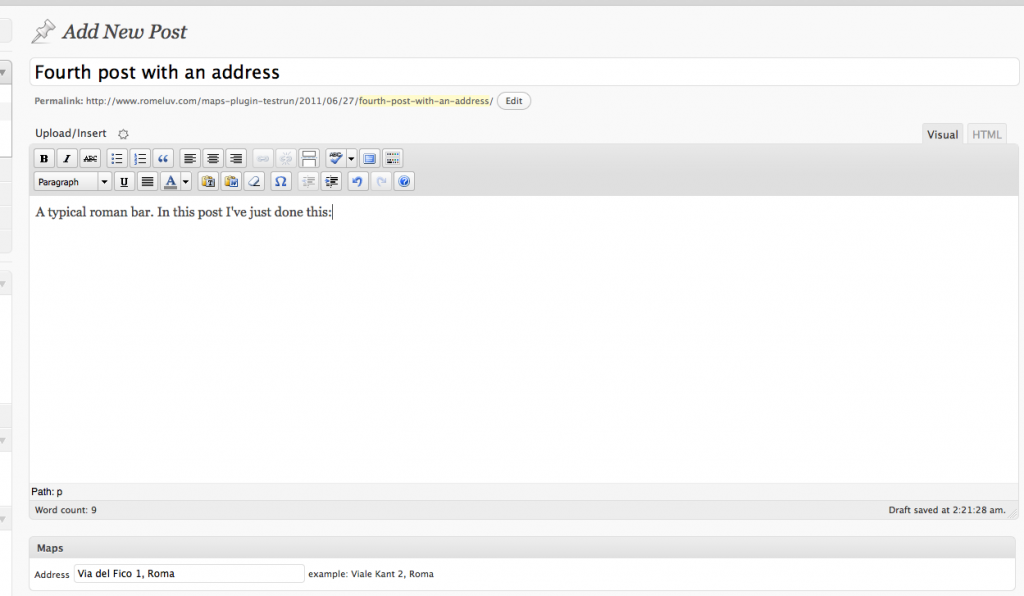Switch to the Visual editor tab
The height and width of the screenshot is (596, 1024).
(x=942, y=135)
